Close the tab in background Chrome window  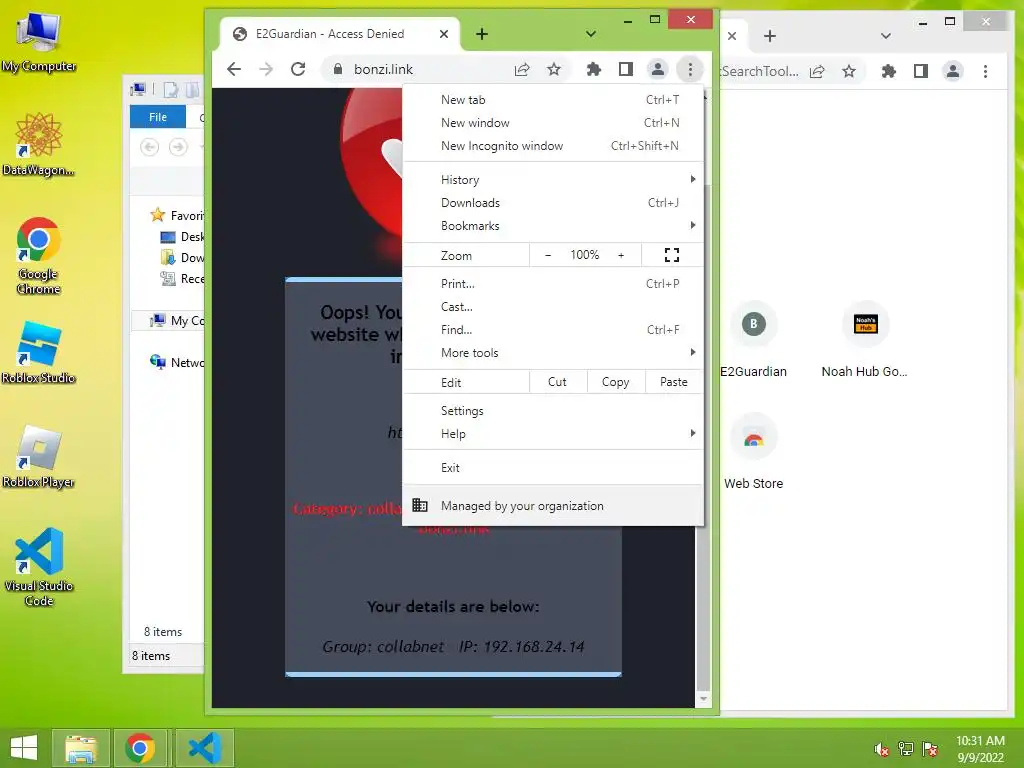(x=732, y=36)
